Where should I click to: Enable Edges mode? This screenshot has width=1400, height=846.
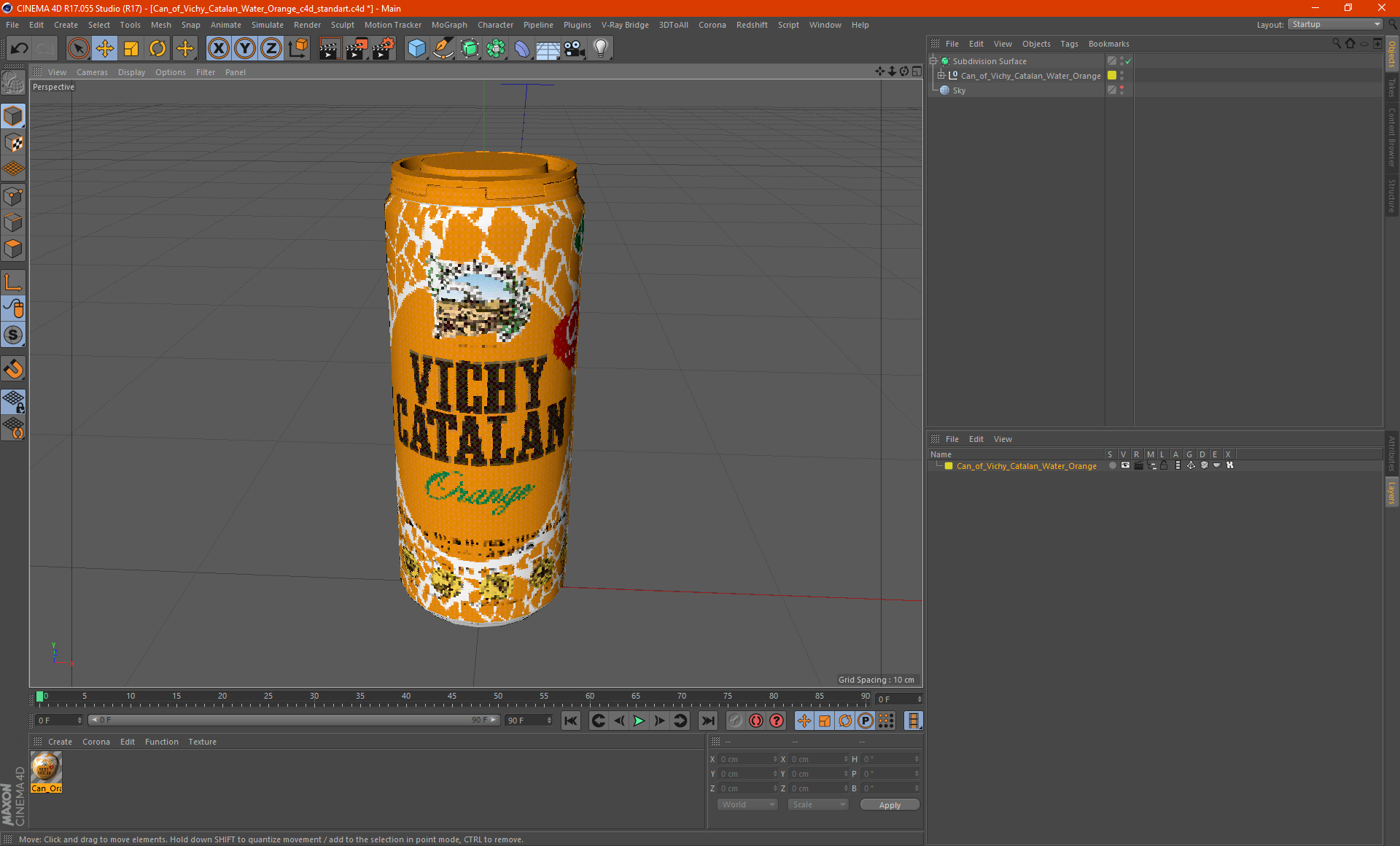point(13,222)
